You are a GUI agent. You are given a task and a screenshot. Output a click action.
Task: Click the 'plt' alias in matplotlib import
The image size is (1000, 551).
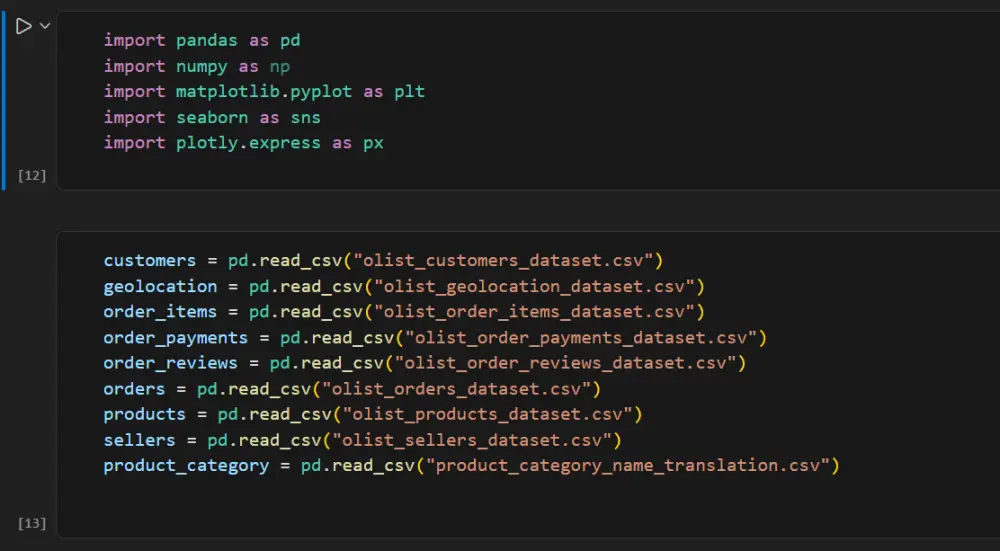[x=409, y=92]
